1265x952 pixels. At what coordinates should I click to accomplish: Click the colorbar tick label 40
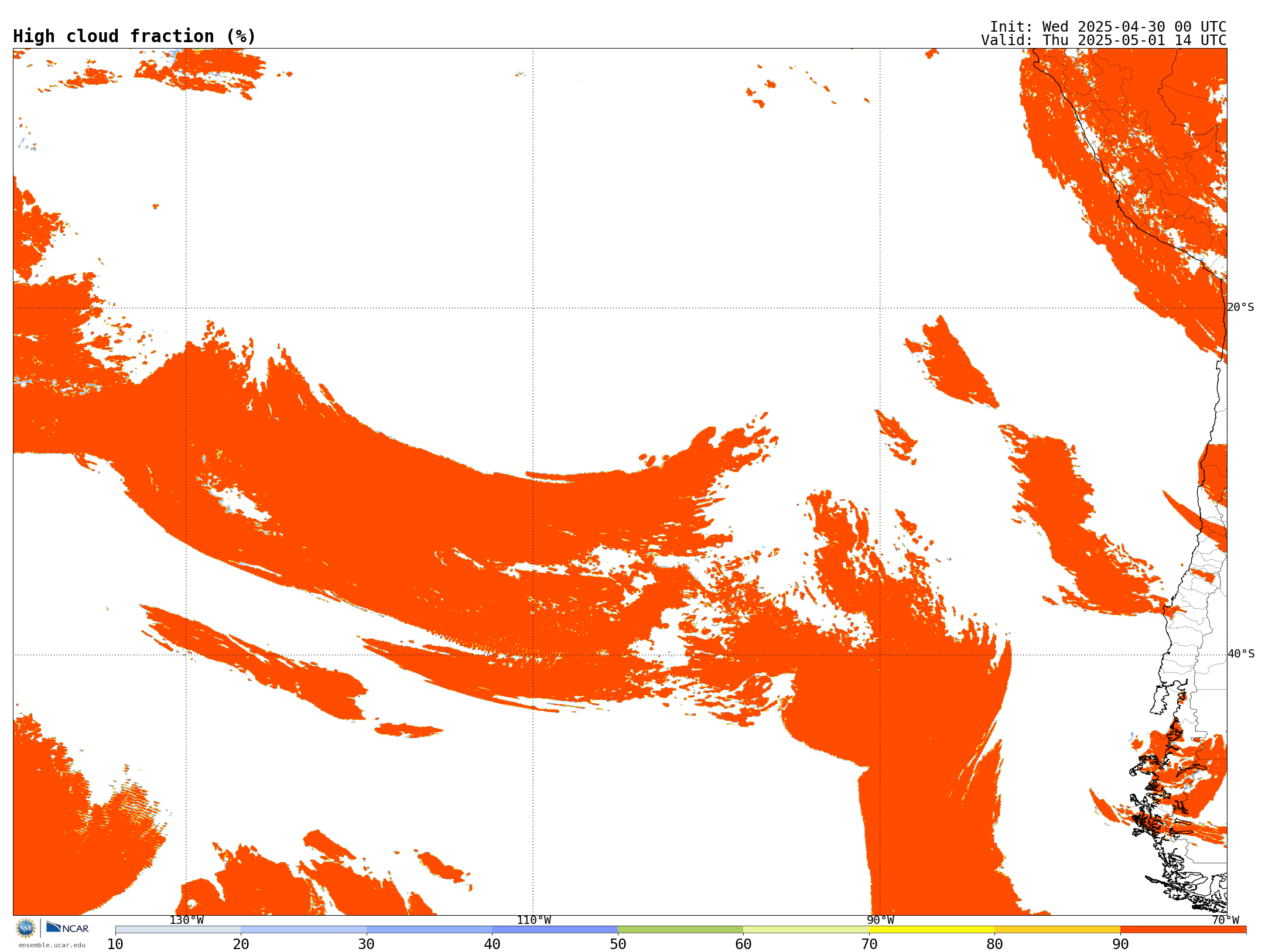tap(492, 944)
